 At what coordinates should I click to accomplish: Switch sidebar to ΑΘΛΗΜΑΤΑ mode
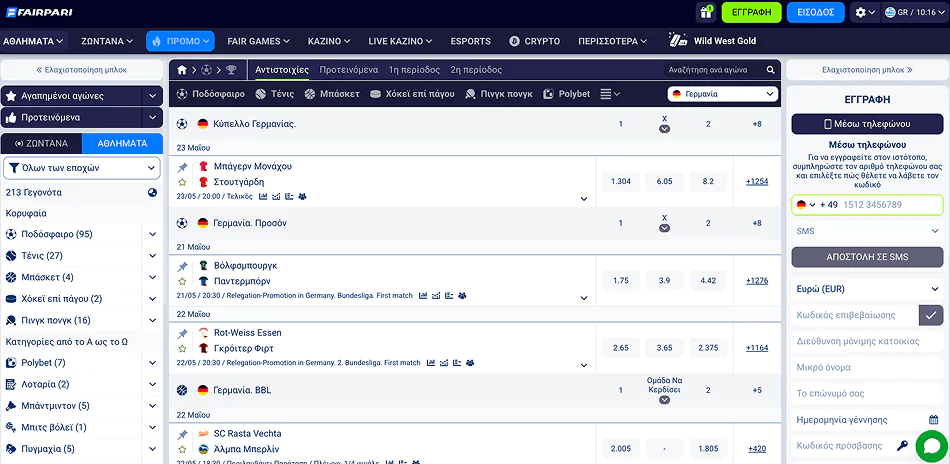coord(122,144)
